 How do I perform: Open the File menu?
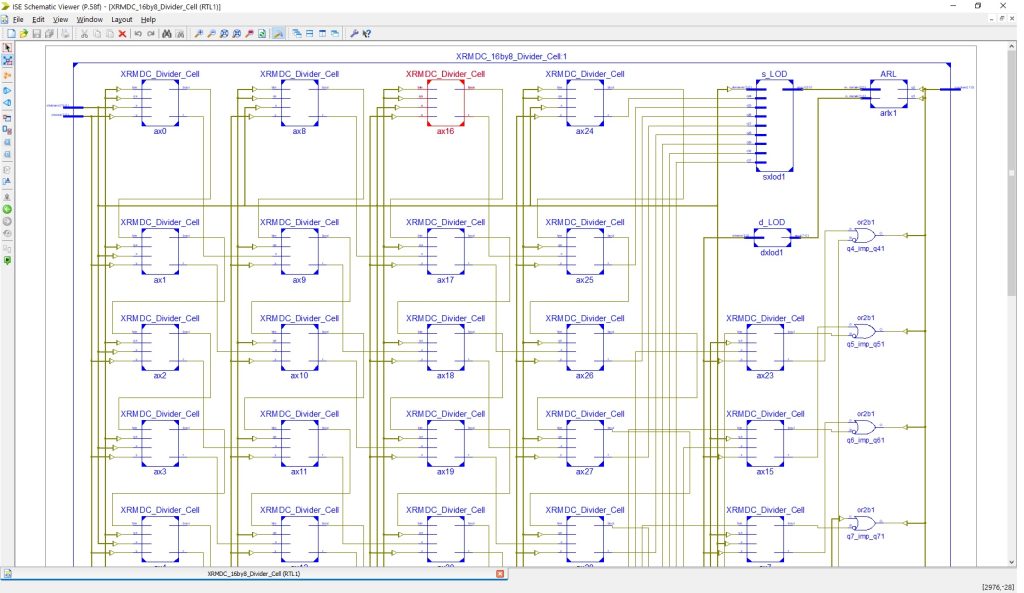[x=18, y=18]
